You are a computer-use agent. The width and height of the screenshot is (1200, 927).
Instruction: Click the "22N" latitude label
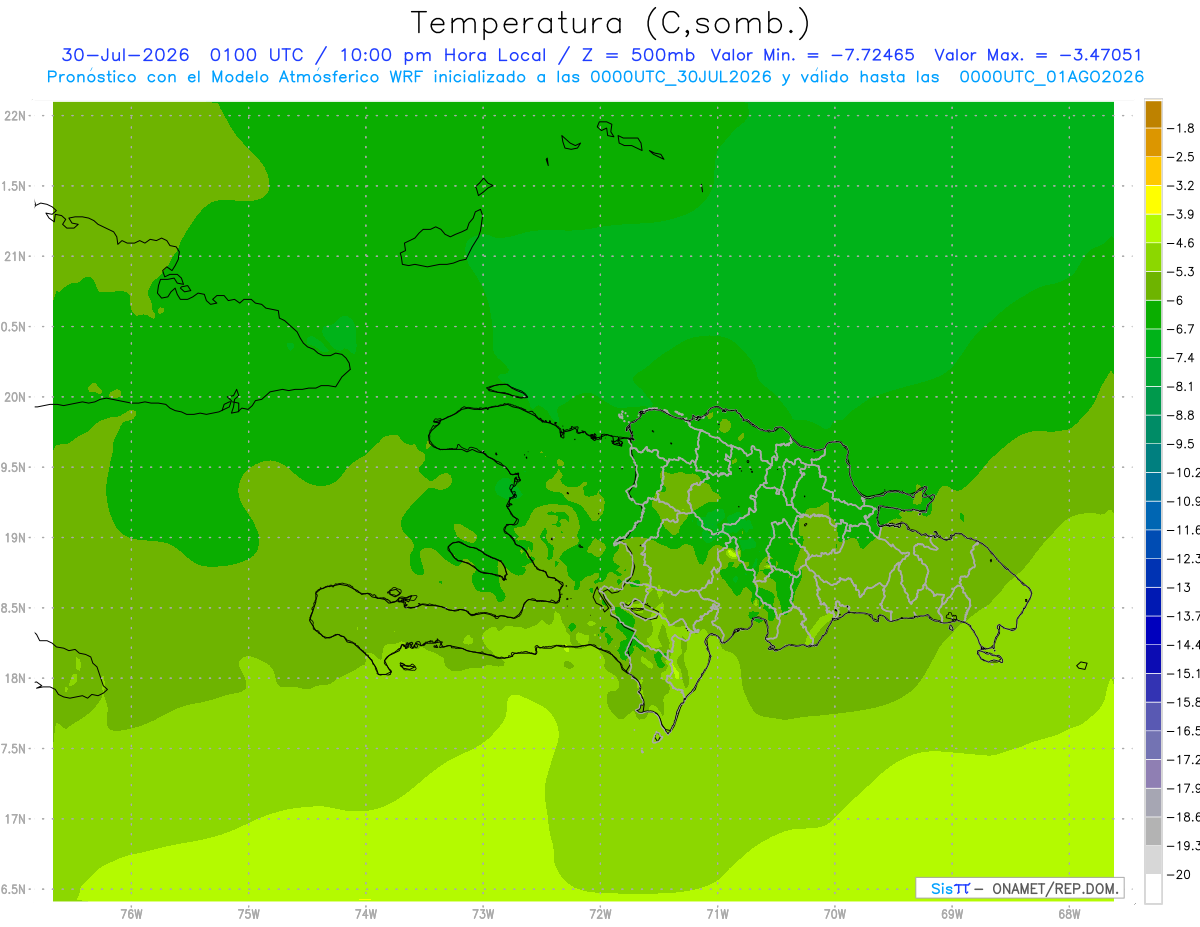pos(15,116)
